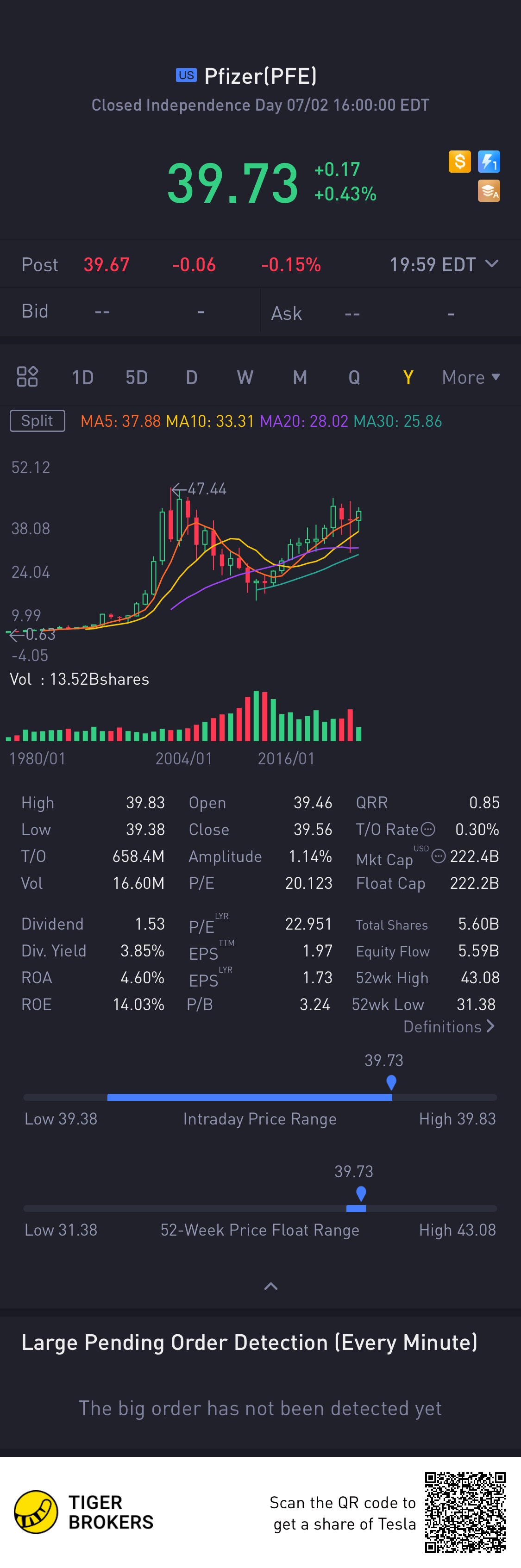Viewport: 521px width, 1568px height.
Task: Tap the ROE 14.03% value
Action: point(139,1004)
